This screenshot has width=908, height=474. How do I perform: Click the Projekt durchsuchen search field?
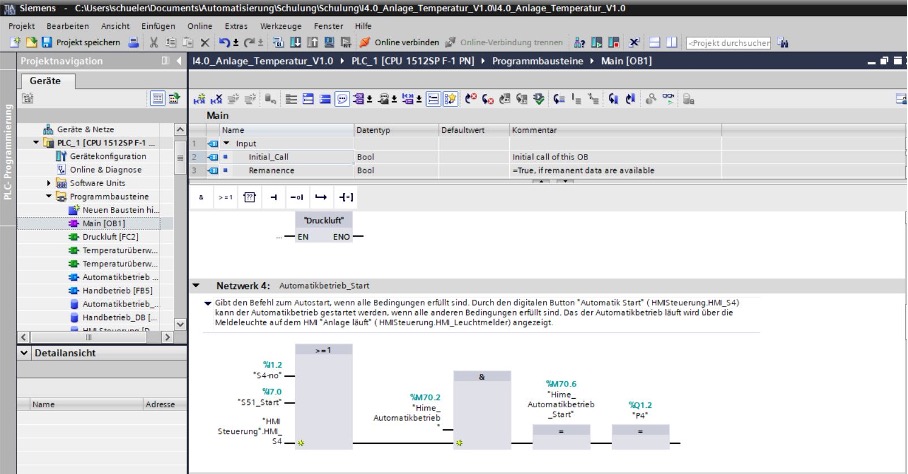728,43
